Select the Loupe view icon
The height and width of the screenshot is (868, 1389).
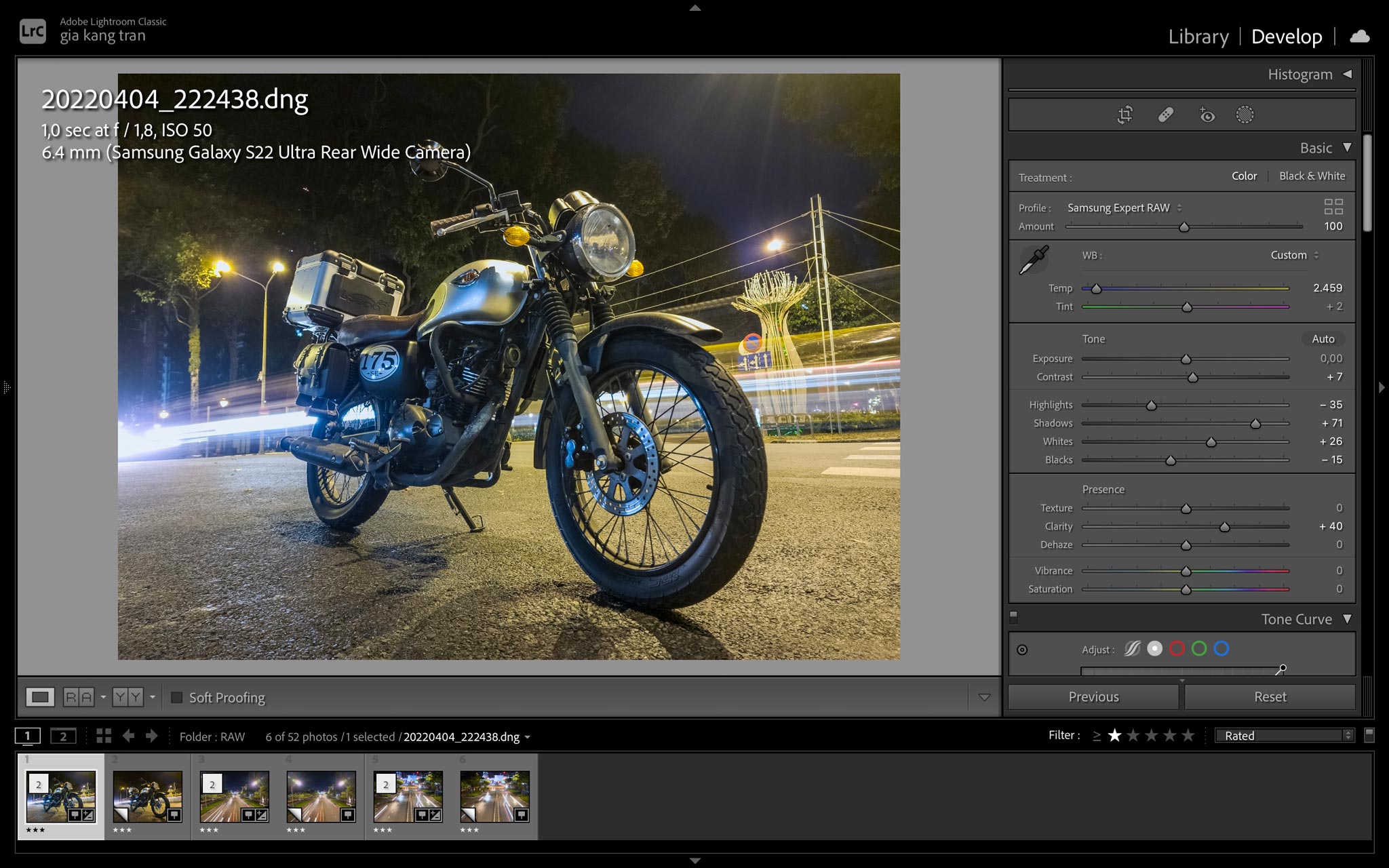click(x=40, y=697)
